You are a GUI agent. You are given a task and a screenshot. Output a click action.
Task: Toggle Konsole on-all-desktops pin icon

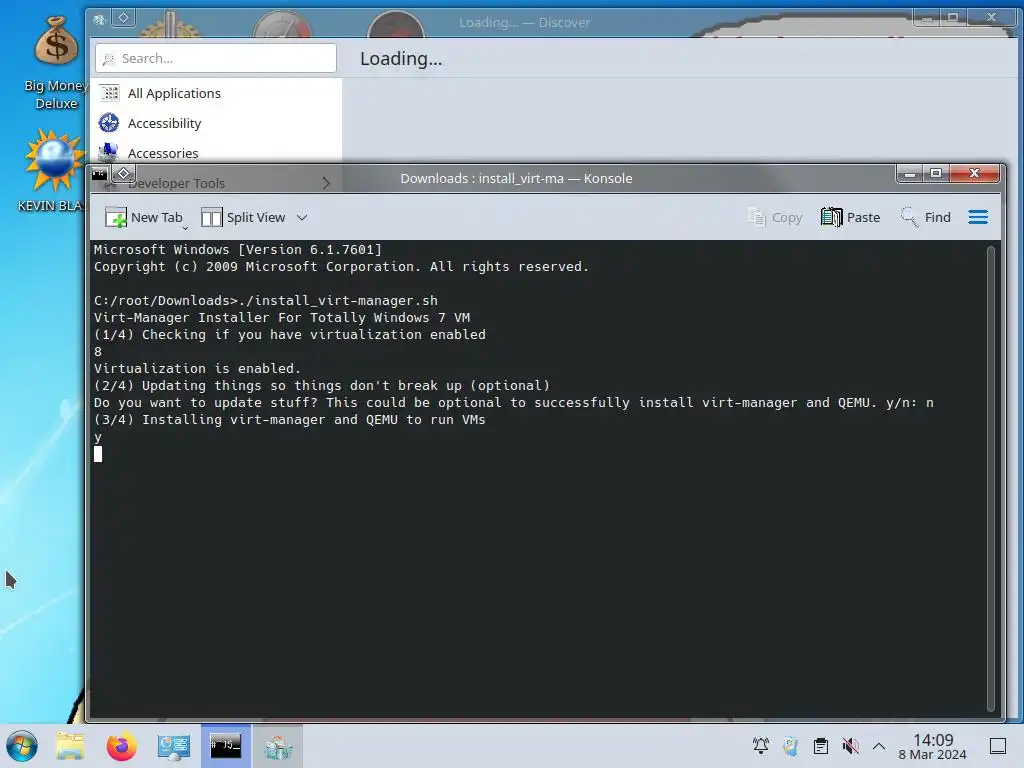123,174
